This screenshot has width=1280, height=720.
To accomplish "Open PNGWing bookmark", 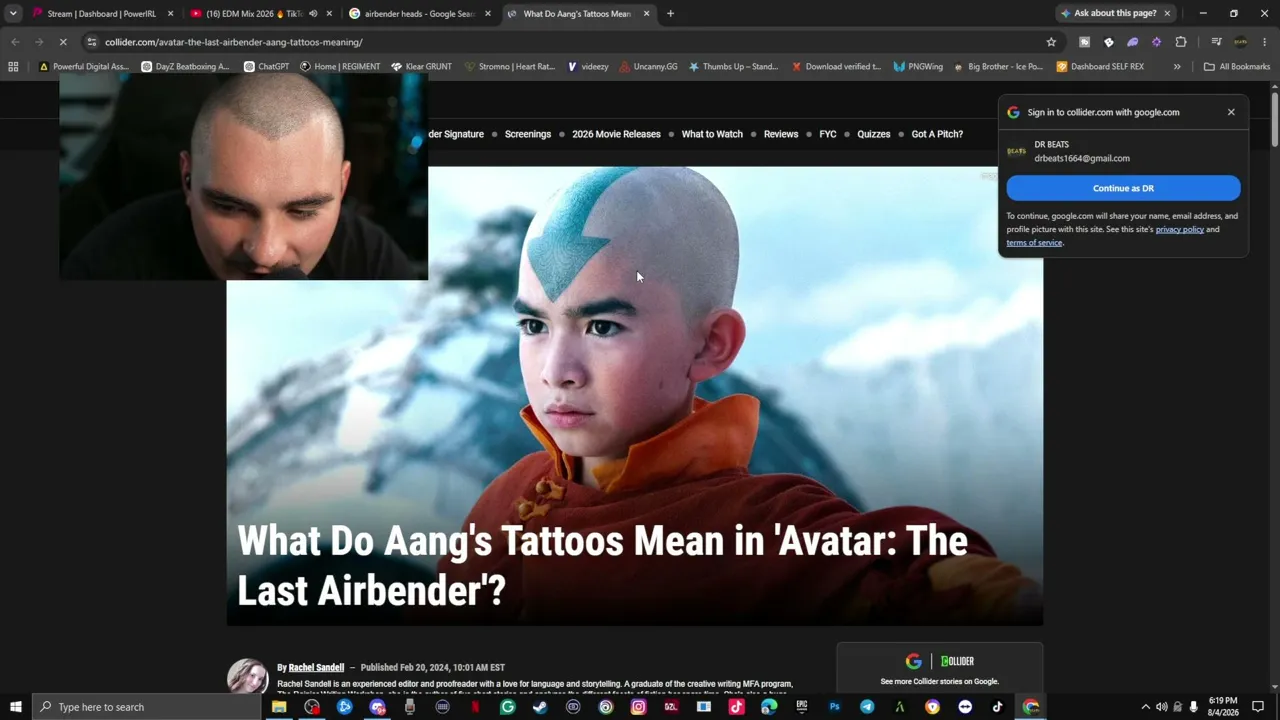I will click(x=918, y=67).
